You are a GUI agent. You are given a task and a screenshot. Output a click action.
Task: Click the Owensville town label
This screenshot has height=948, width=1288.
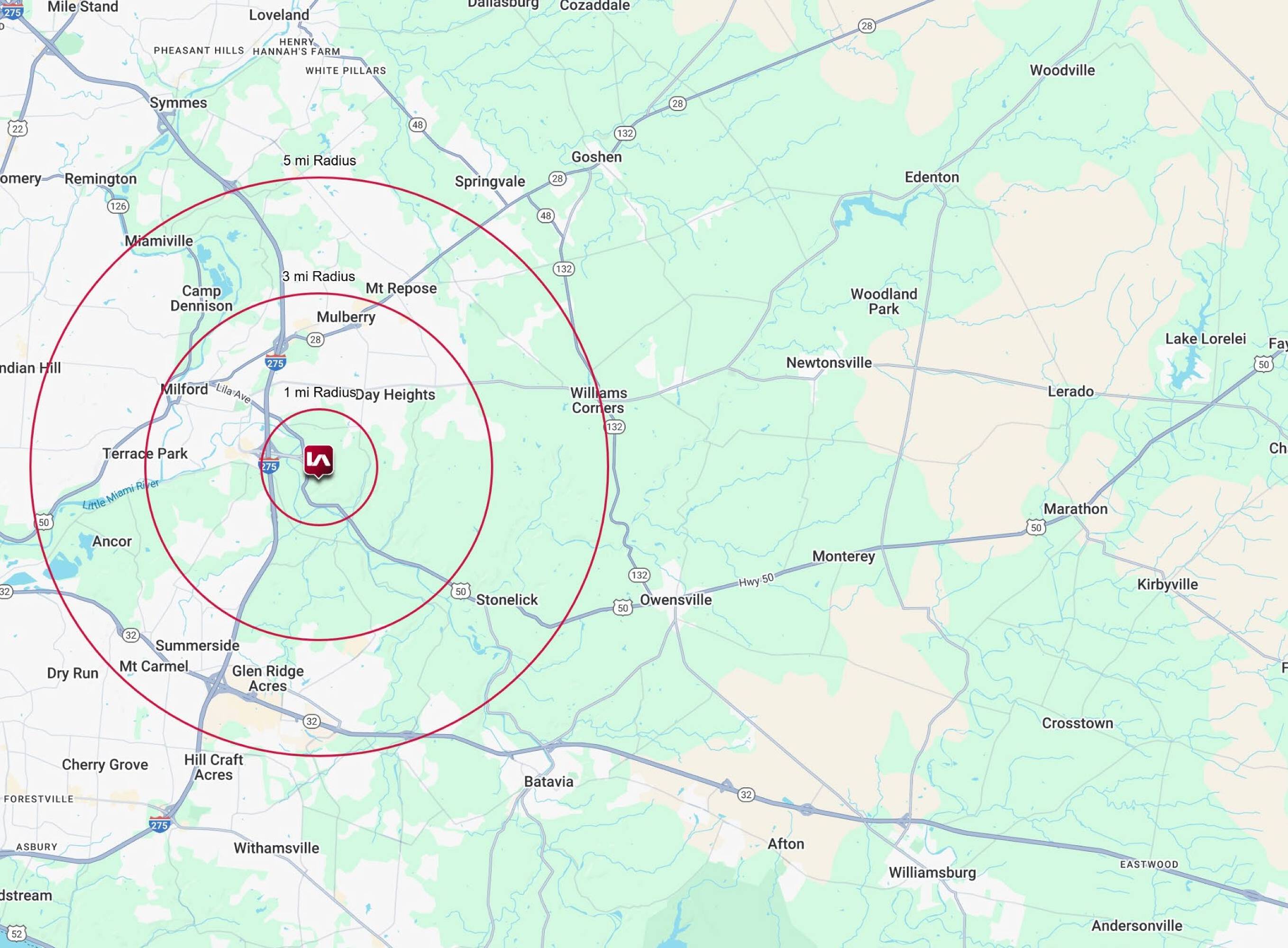pyautogui.click(x=676, y=600)
